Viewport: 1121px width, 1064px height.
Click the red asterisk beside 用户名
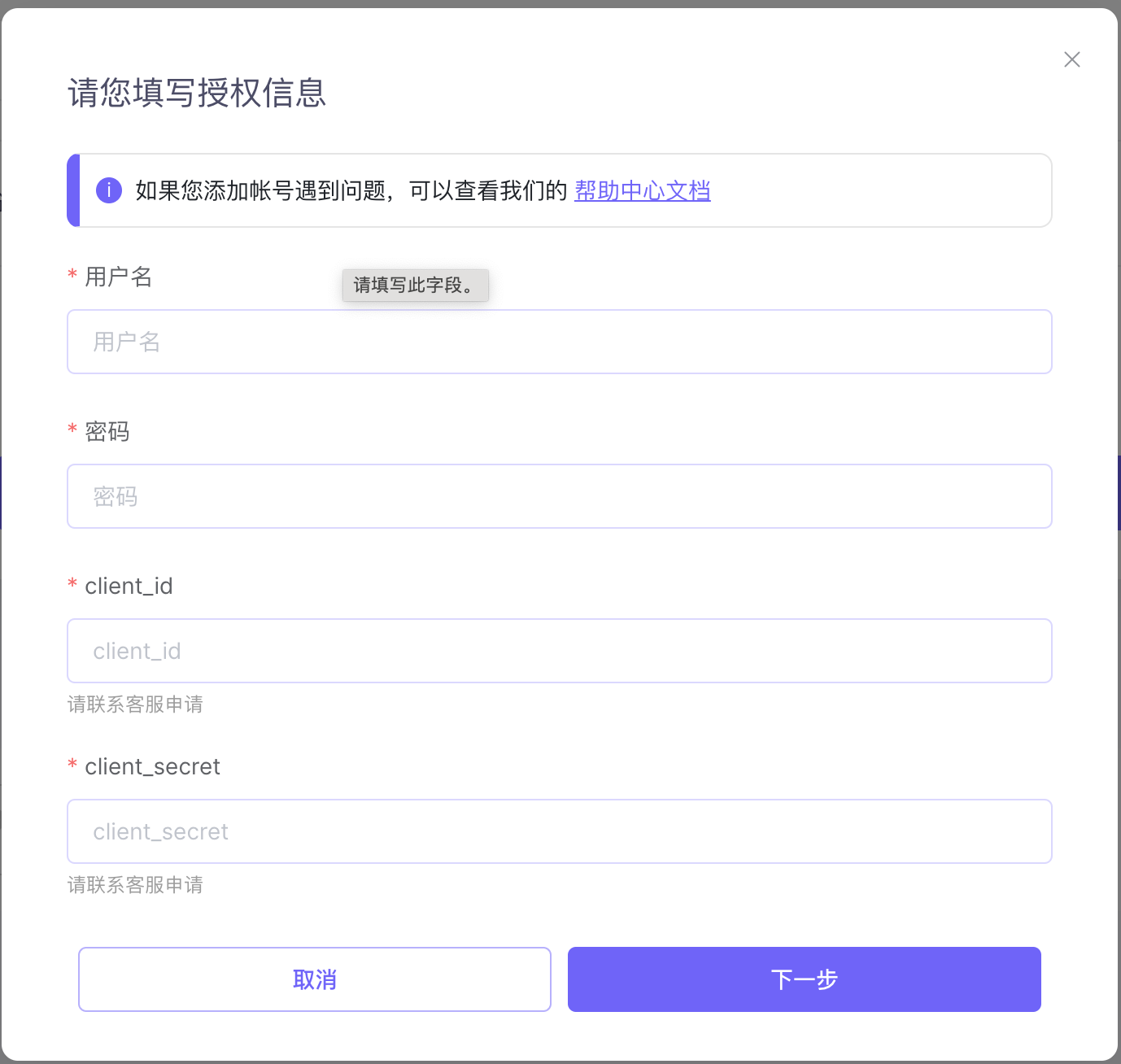coord(72,277)
